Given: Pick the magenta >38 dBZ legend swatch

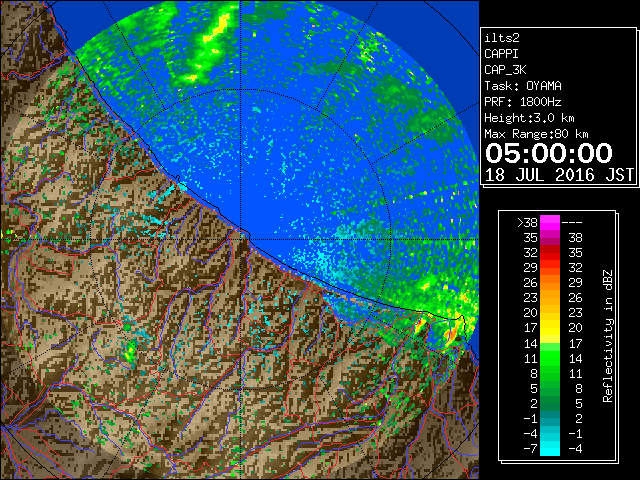Looking at the screenshot, I should tap(550, 223).
